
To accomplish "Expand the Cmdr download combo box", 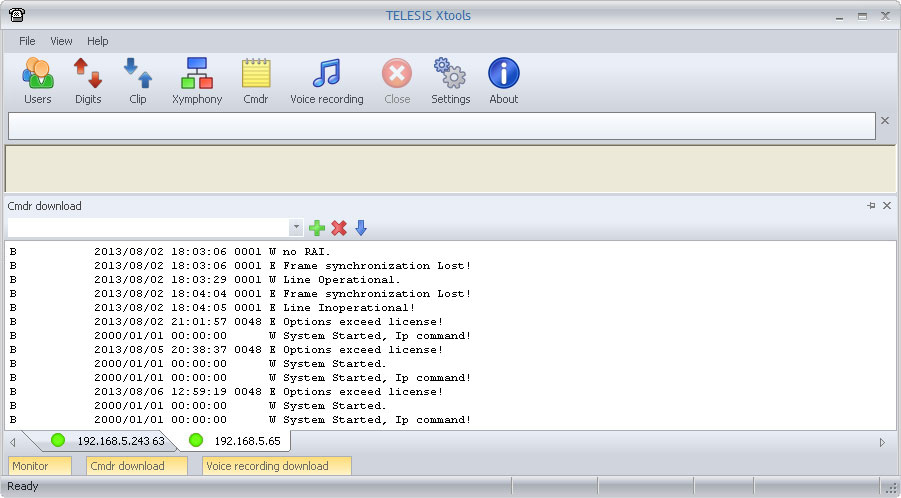I will (x=295, y=228).
